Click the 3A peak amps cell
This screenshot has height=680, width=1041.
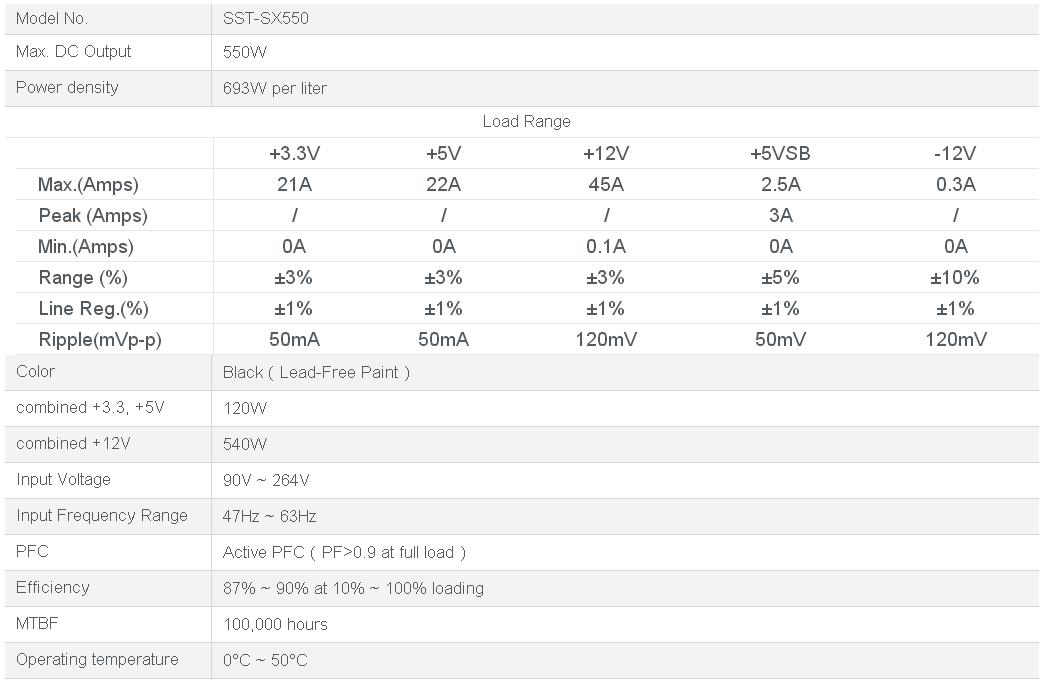tap(780, 215)
